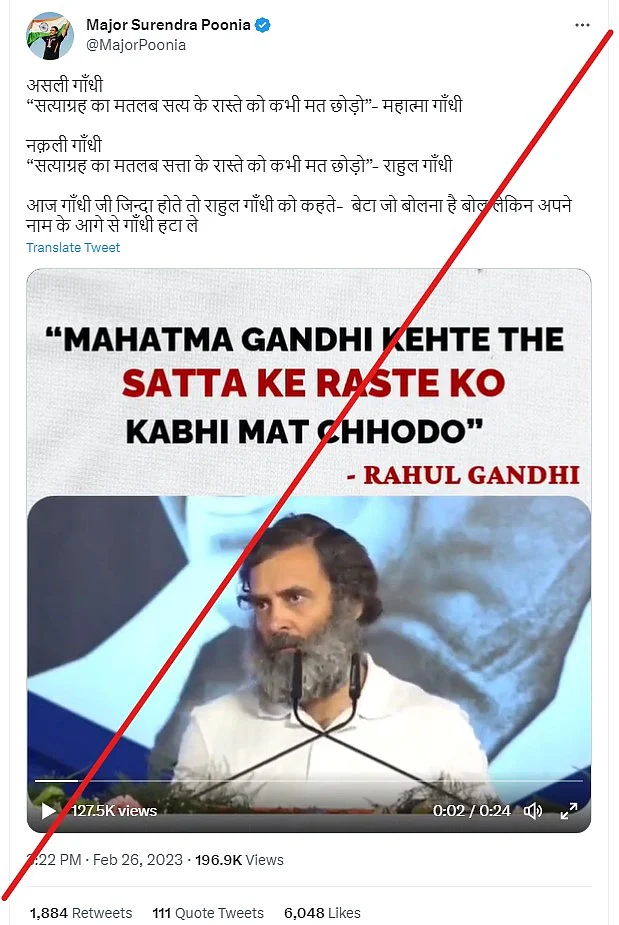Open the @MajorPoonia handle link
Screen dimensions: 619x925
pos(136,45)
